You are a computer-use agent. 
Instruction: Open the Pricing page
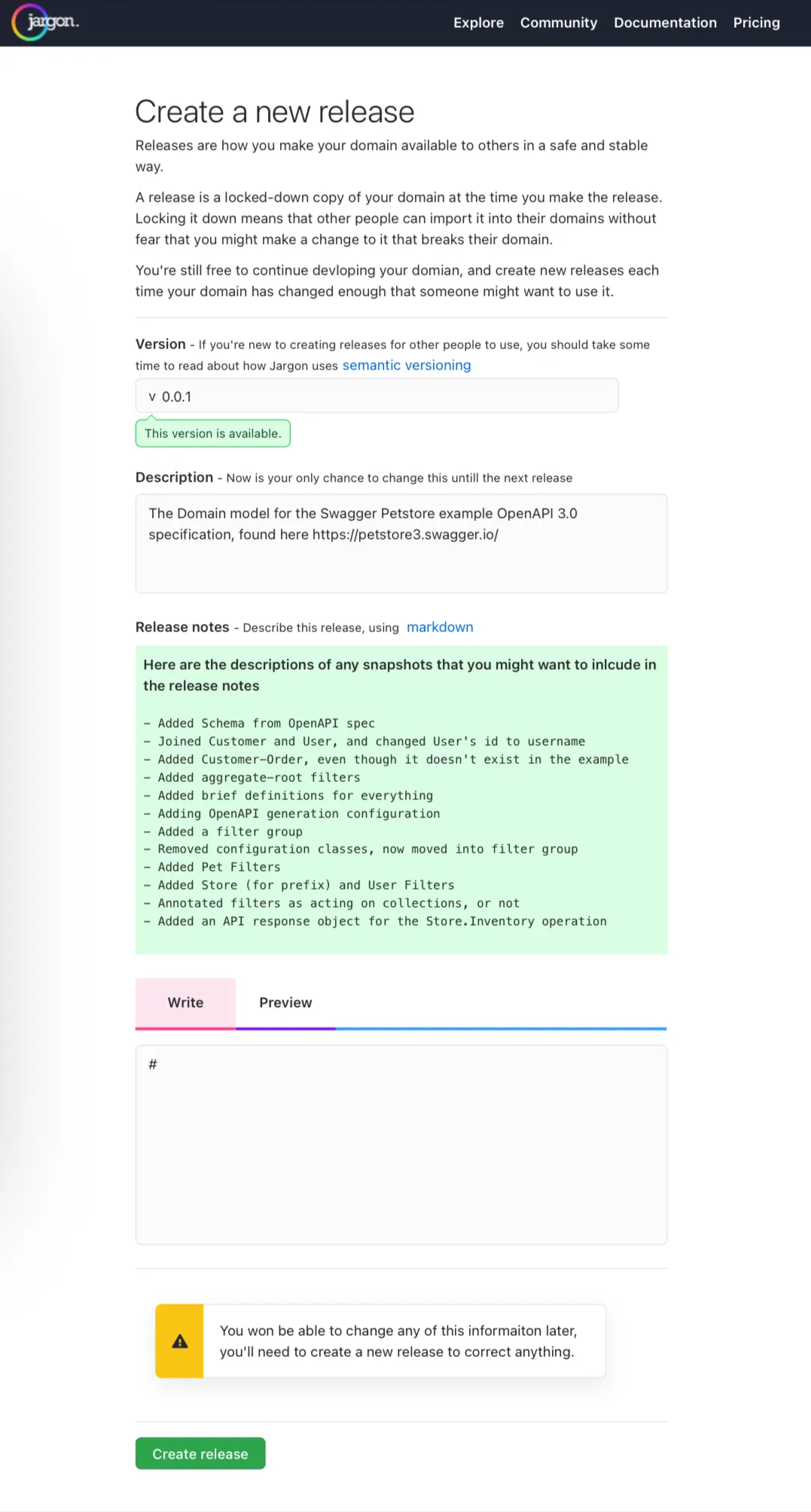(756, 23)
